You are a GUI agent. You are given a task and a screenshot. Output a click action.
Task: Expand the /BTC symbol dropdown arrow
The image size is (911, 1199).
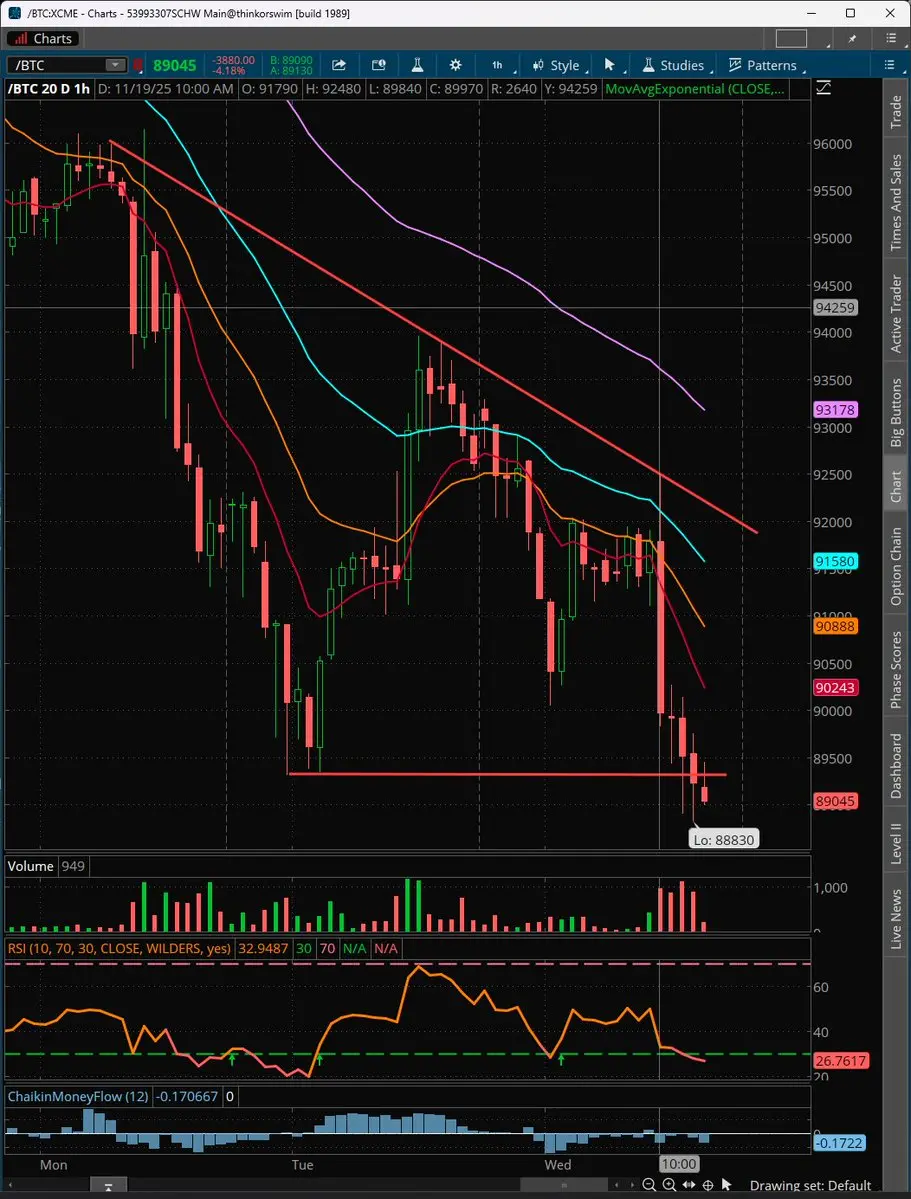click(x=116, y=65)
